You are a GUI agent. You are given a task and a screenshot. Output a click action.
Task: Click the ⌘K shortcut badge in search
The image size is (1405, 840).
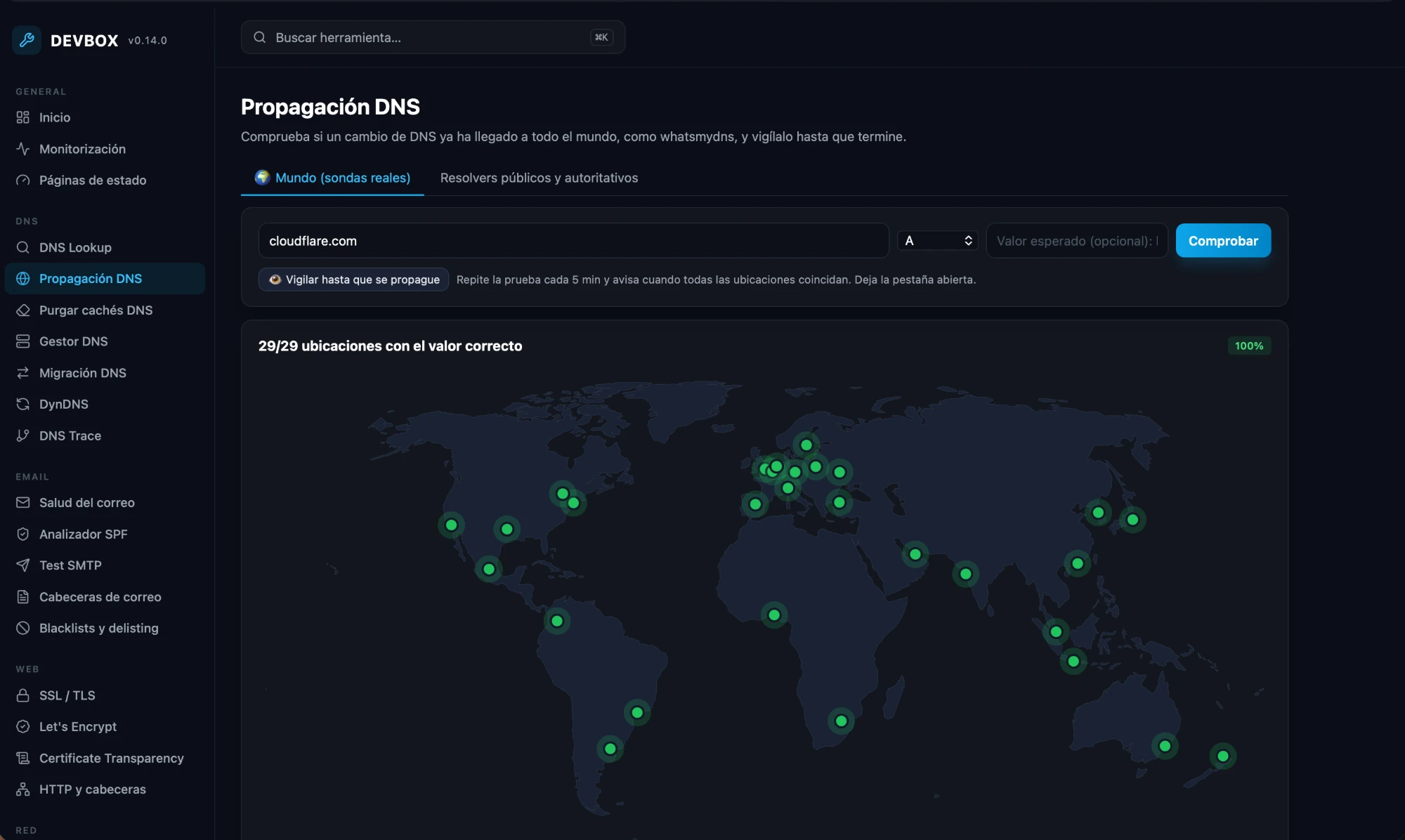[x=601, y=37]
